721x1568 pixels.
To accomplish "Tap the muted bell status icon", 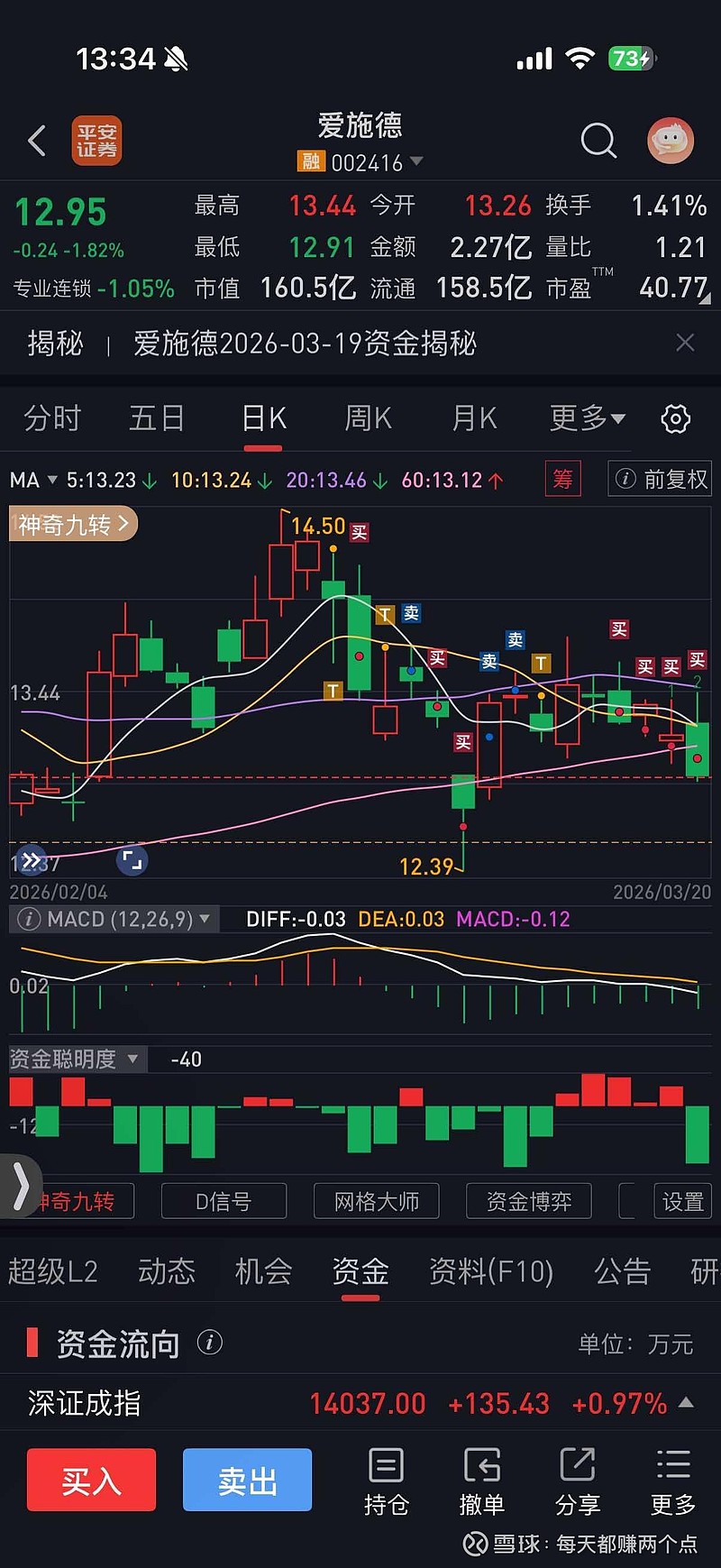I will pyautogui.click(x=177, y=60).
